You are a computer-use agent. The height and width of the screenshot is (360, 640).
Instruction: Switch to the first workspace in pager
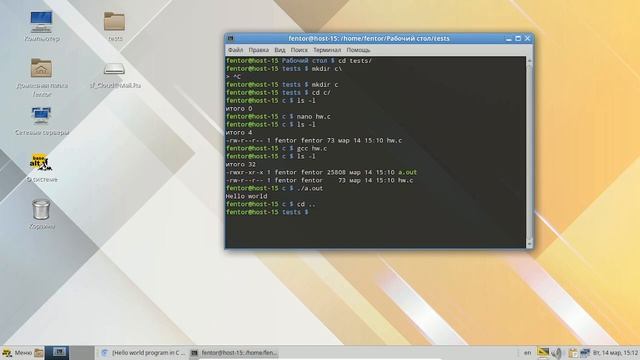pyautogui.click(x=56, y=353)
